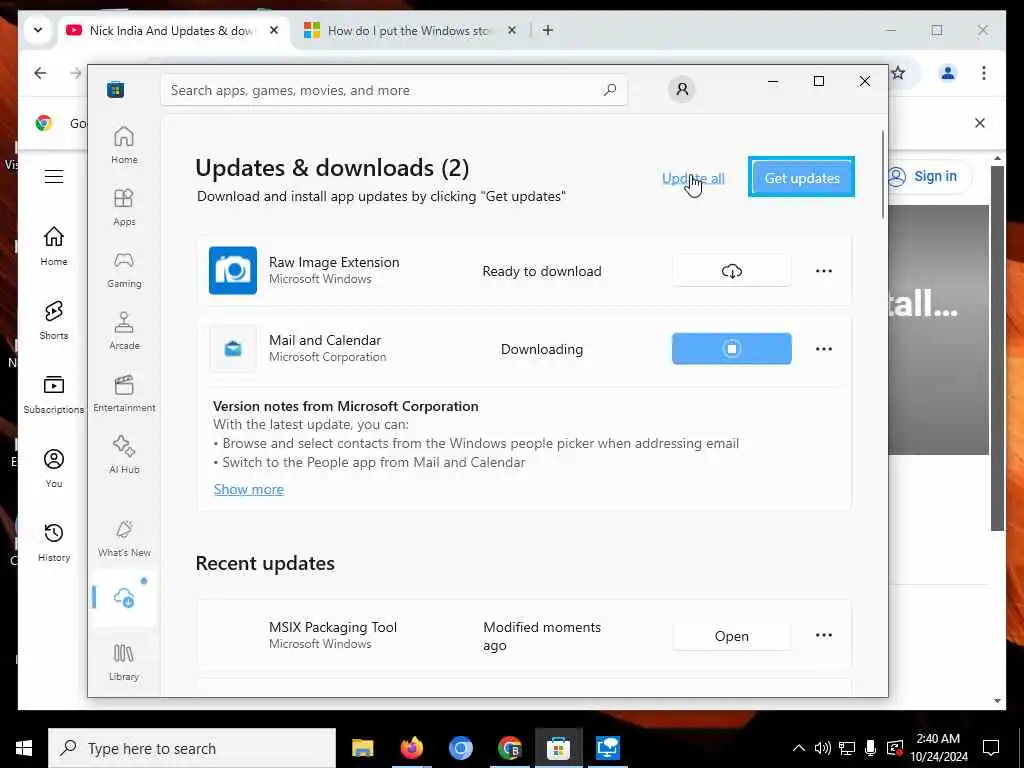Click the YouTube page scrollbar
Screen dimensions: 1024x768
[x=997, y=347]
